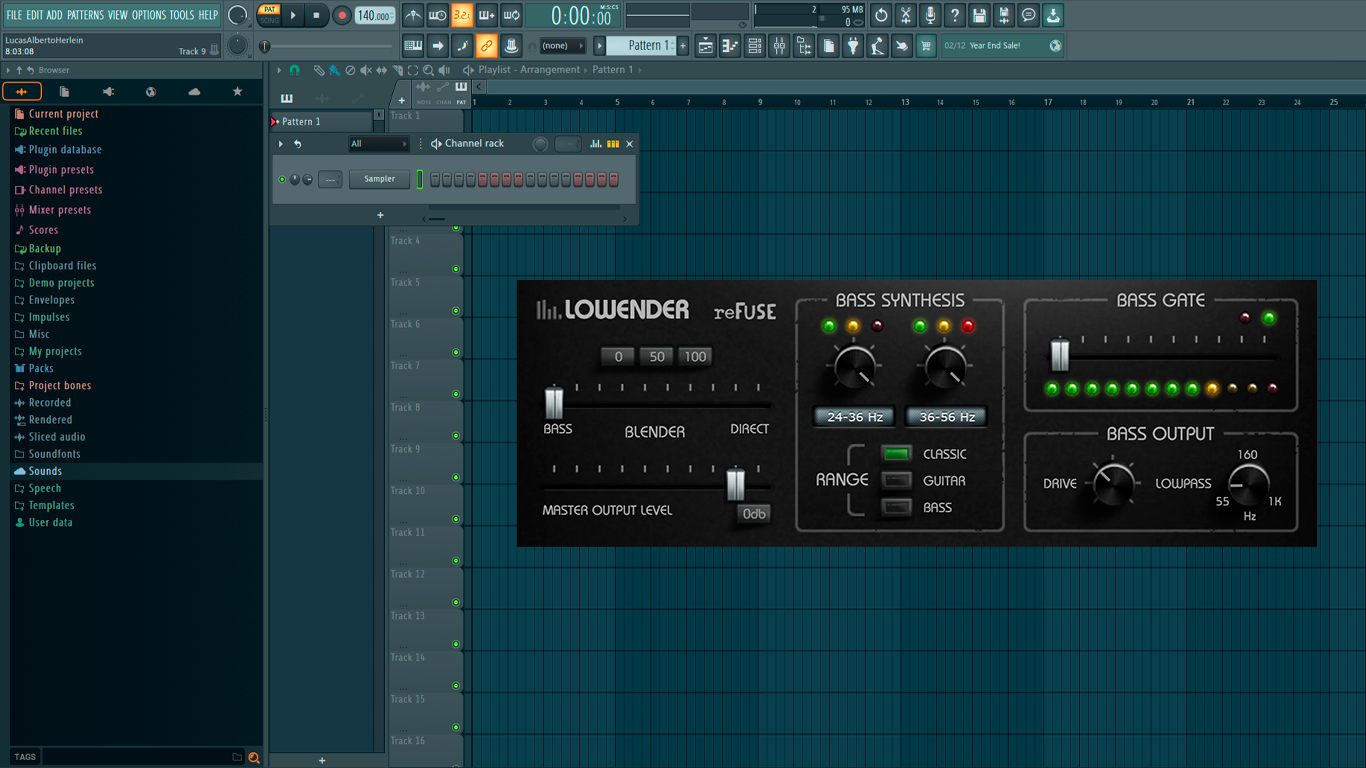
Task: Open the metronome toggle in the toolbar
Action: 413,15
